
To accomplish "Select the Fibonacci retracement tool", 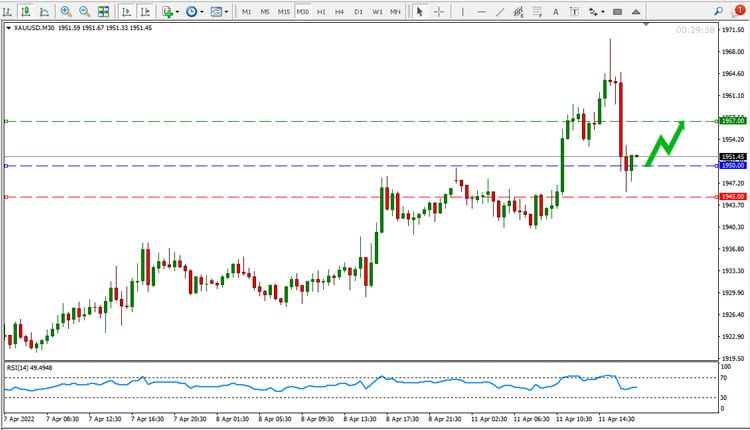I will point(537,11).
